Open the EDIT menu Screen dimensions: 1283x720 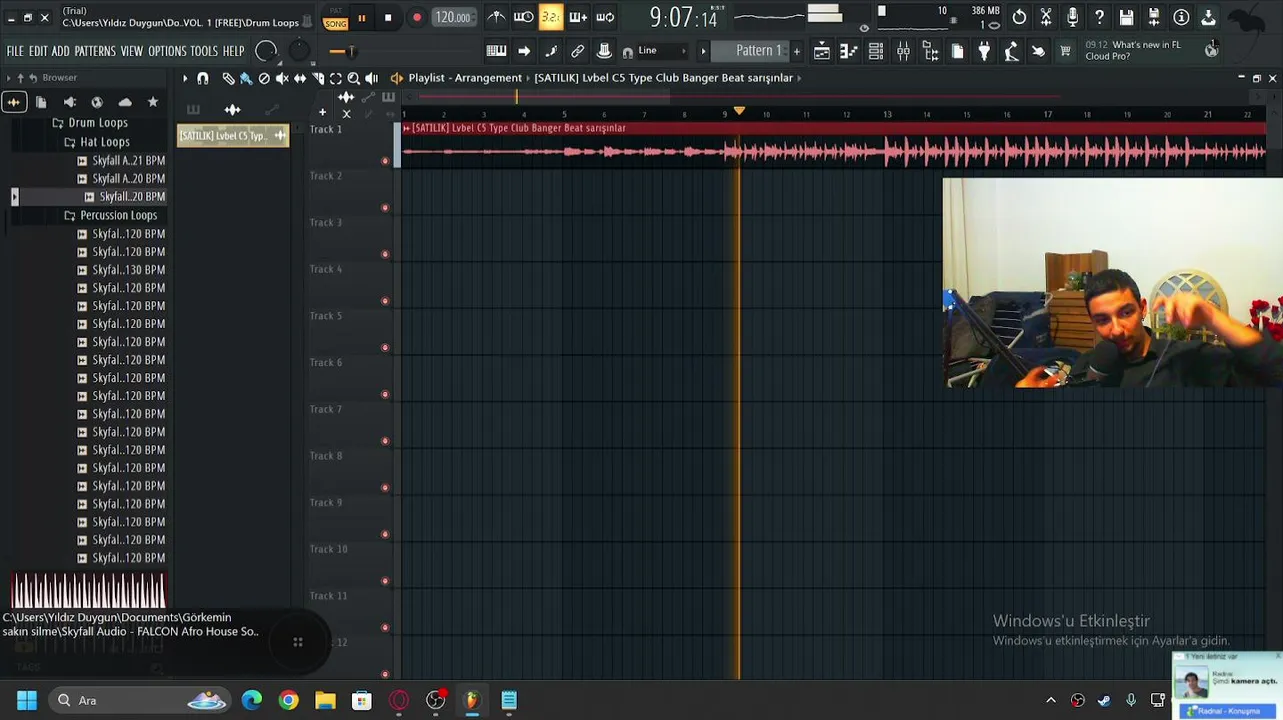pyautogui.click(x=38, y=51)
